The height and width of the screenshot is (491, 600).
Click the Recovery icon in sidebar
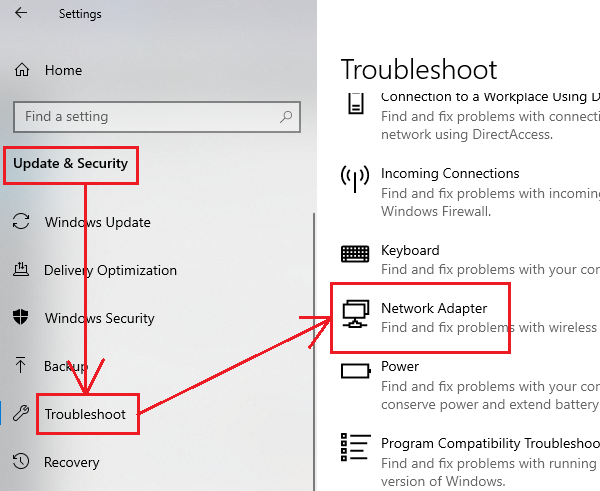point(21,462)
